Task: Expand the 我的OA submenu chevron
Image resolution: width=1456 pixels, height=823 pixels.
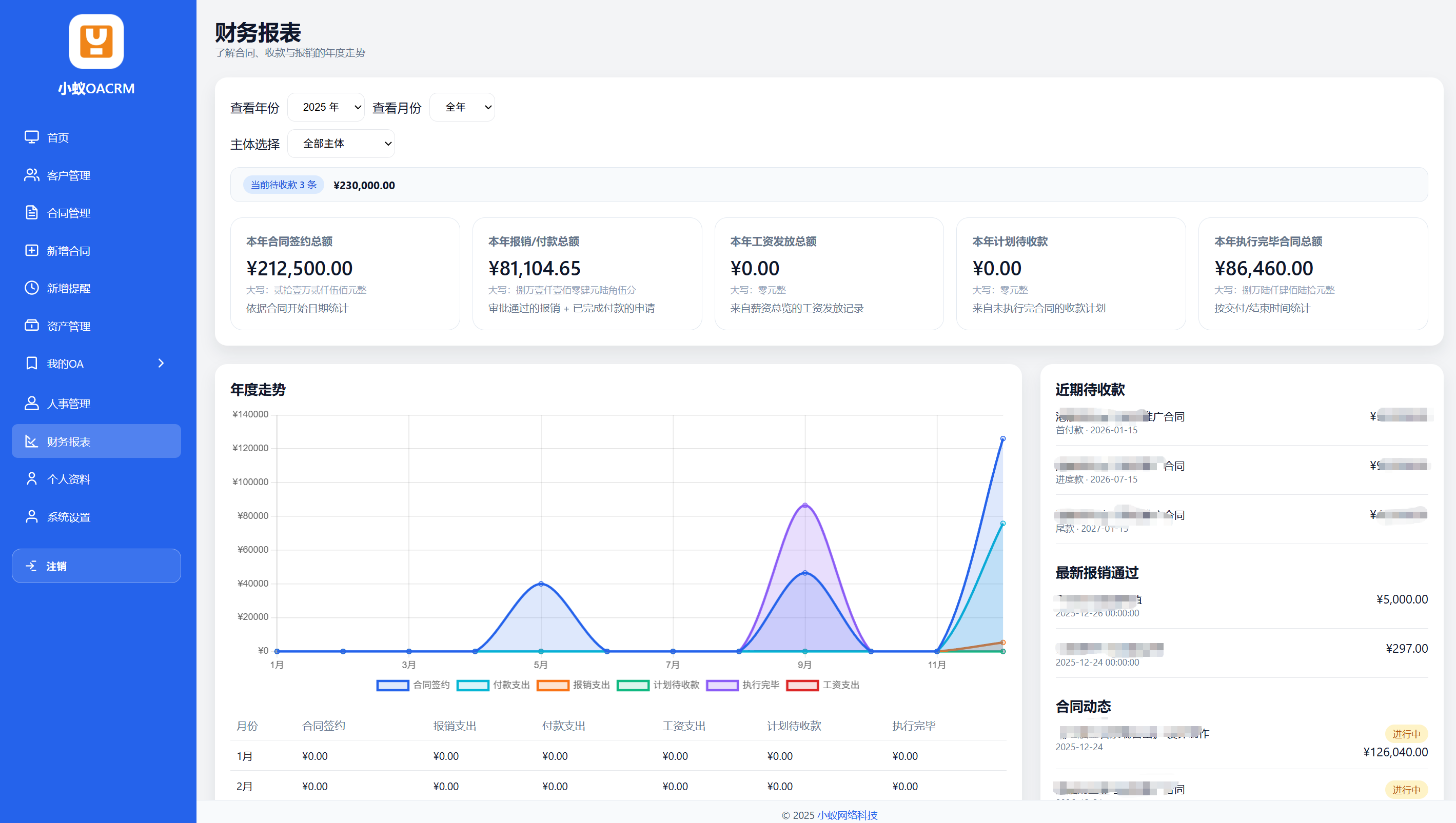Action: pos(161,364)
